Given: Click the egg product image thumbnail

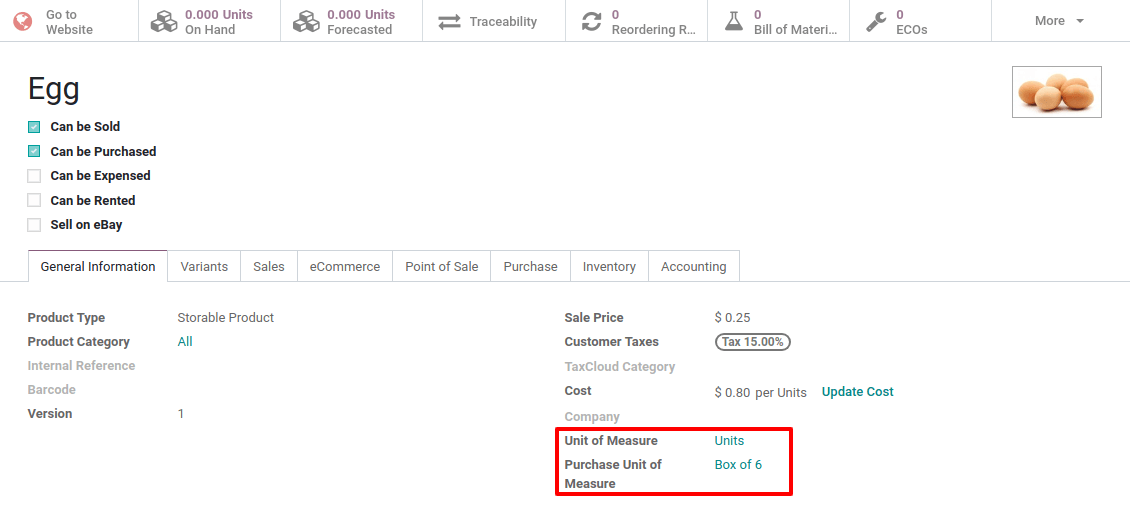Looking at the screenshot, I should click(x=1056, y=92).
